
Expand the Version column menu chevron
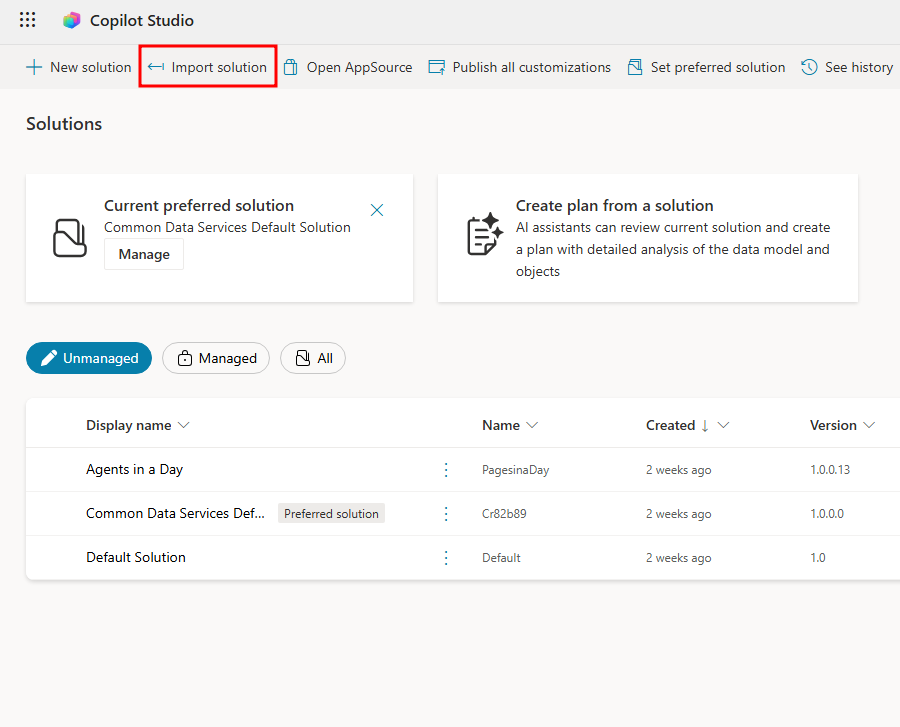[869, 425]
